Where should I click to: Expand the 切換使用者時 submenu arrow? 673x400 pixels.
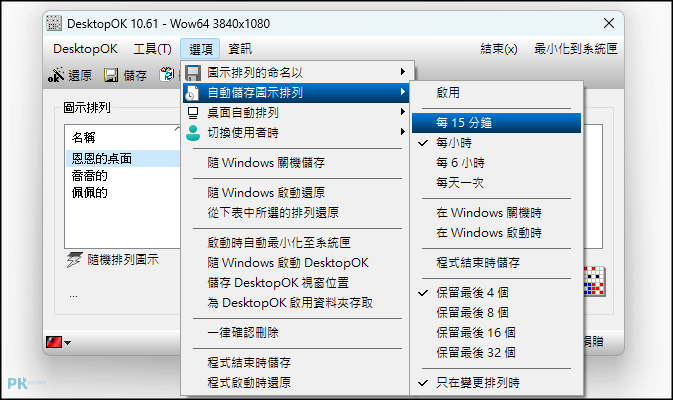coord(403,132)
